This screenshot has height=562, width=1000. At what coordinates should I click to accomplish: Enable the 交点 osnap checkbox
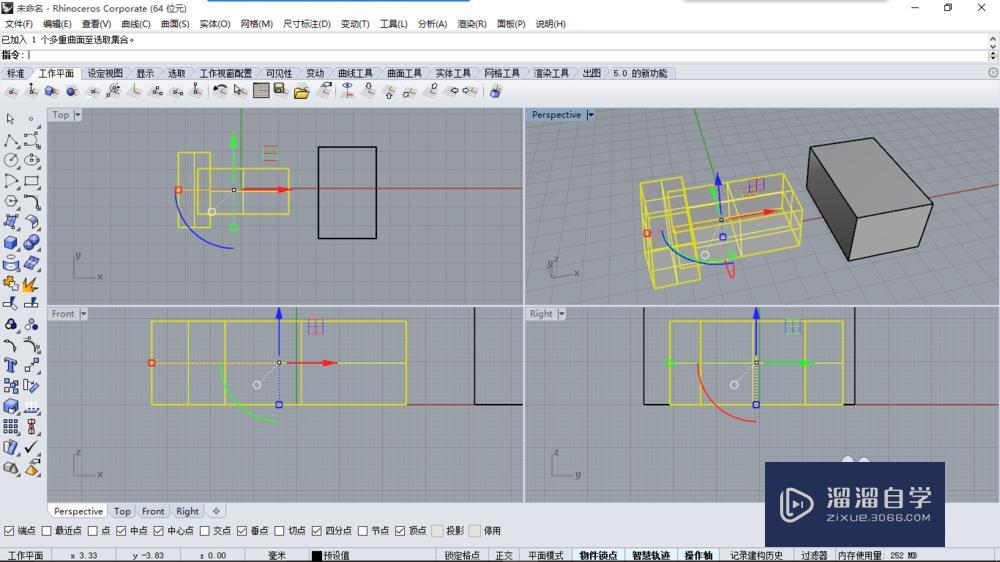click(205, 531)
